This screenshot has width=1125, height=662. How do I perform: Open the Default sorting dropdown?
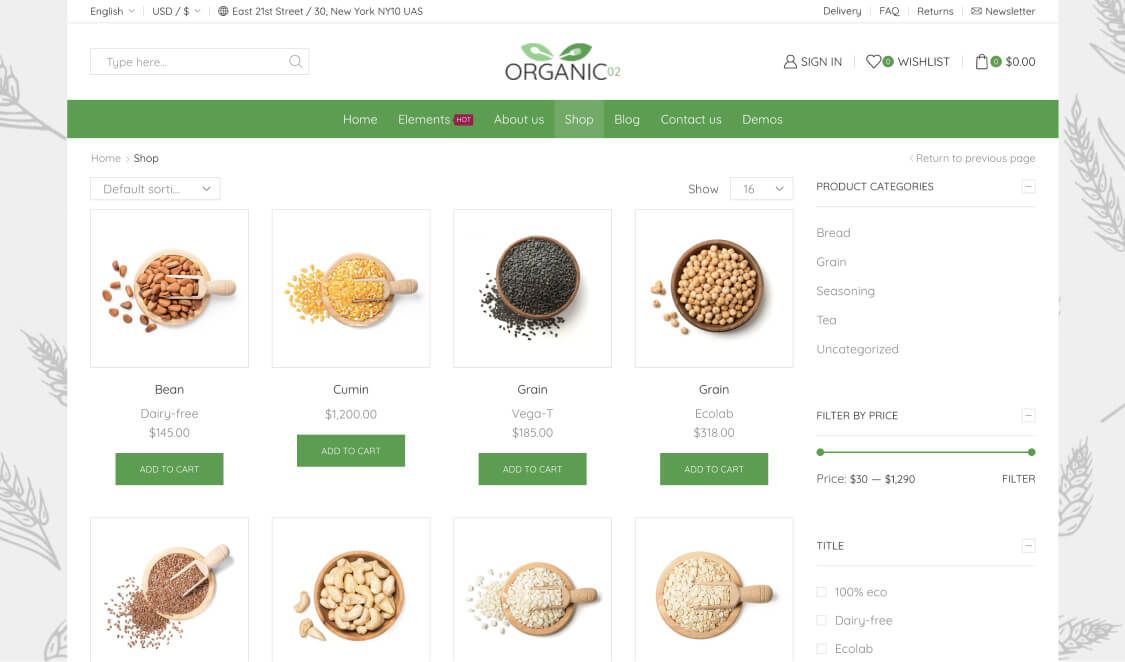coord(155,189)
